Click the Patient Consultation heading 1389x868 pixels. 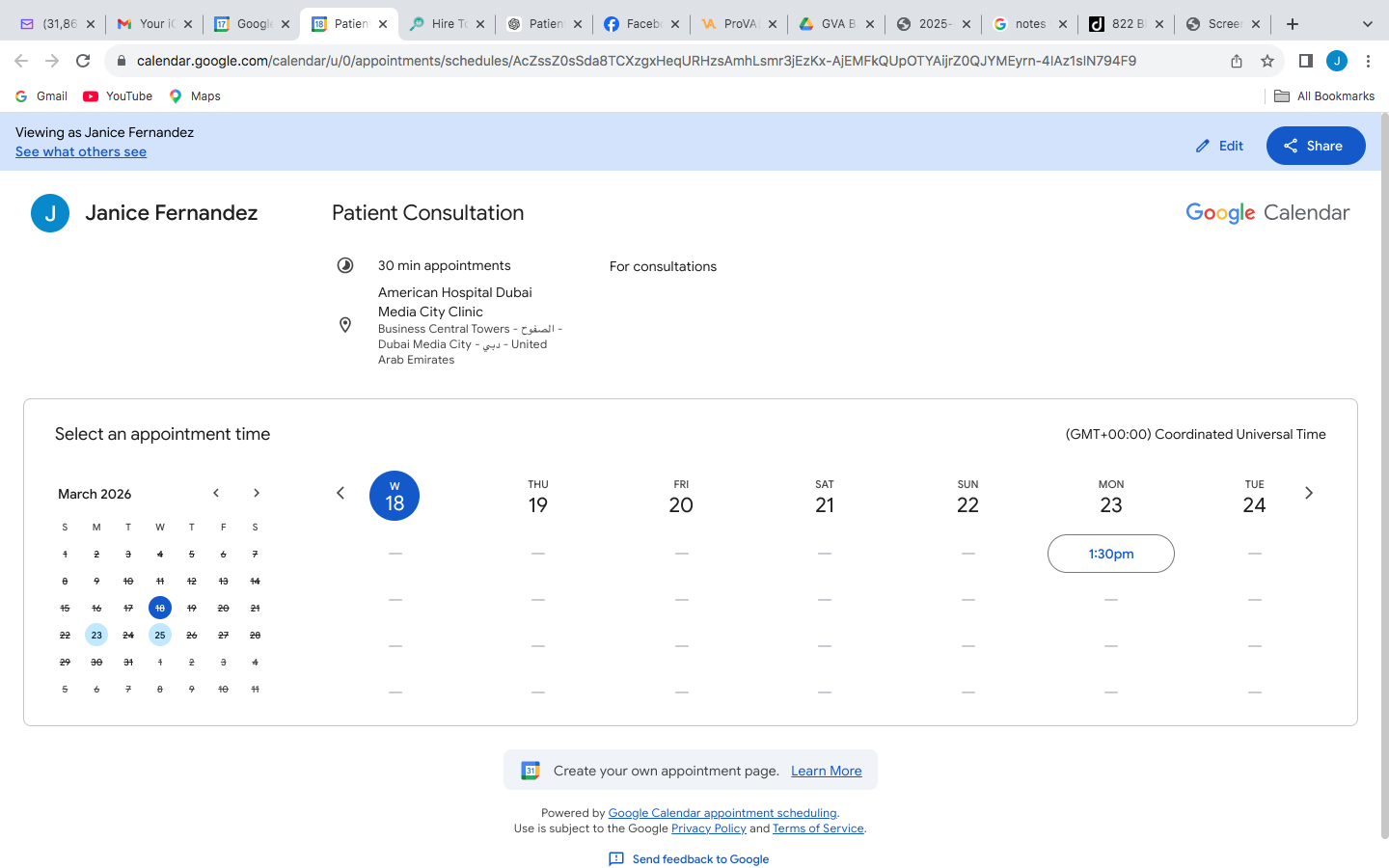pyautogui.click(x=428, y=213)
